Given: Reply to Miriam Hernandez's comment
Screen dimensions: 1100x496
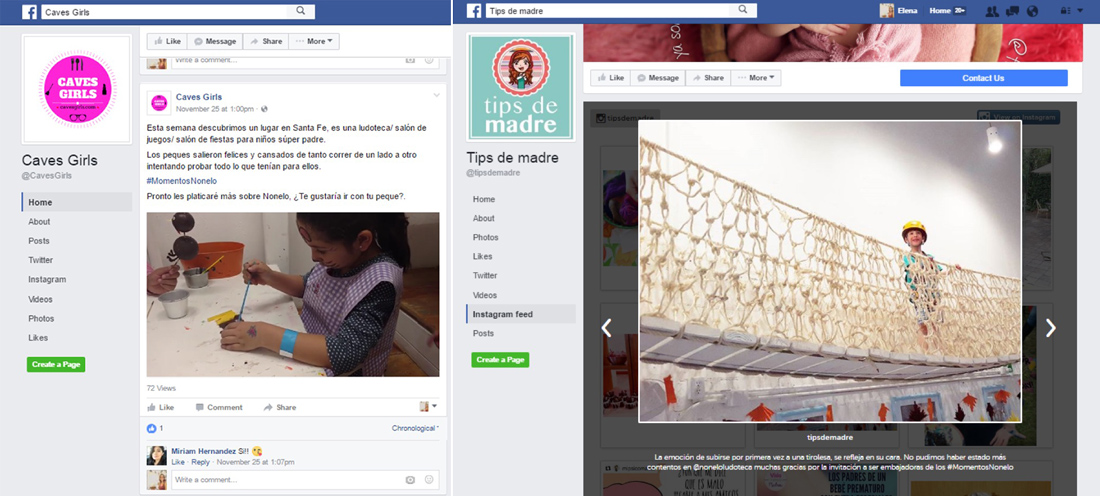Looking at the screenshot, I should 201,462.
